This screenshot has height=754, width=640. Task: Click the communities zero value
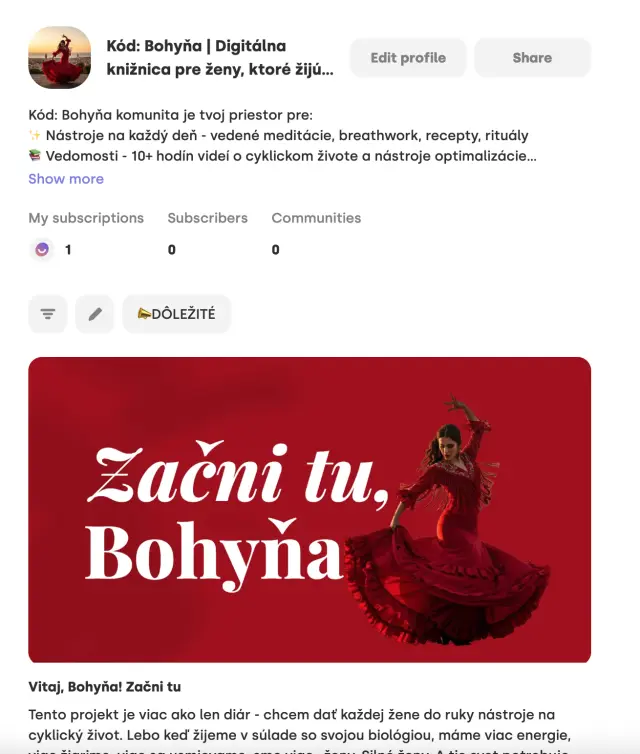coord(276,250)
